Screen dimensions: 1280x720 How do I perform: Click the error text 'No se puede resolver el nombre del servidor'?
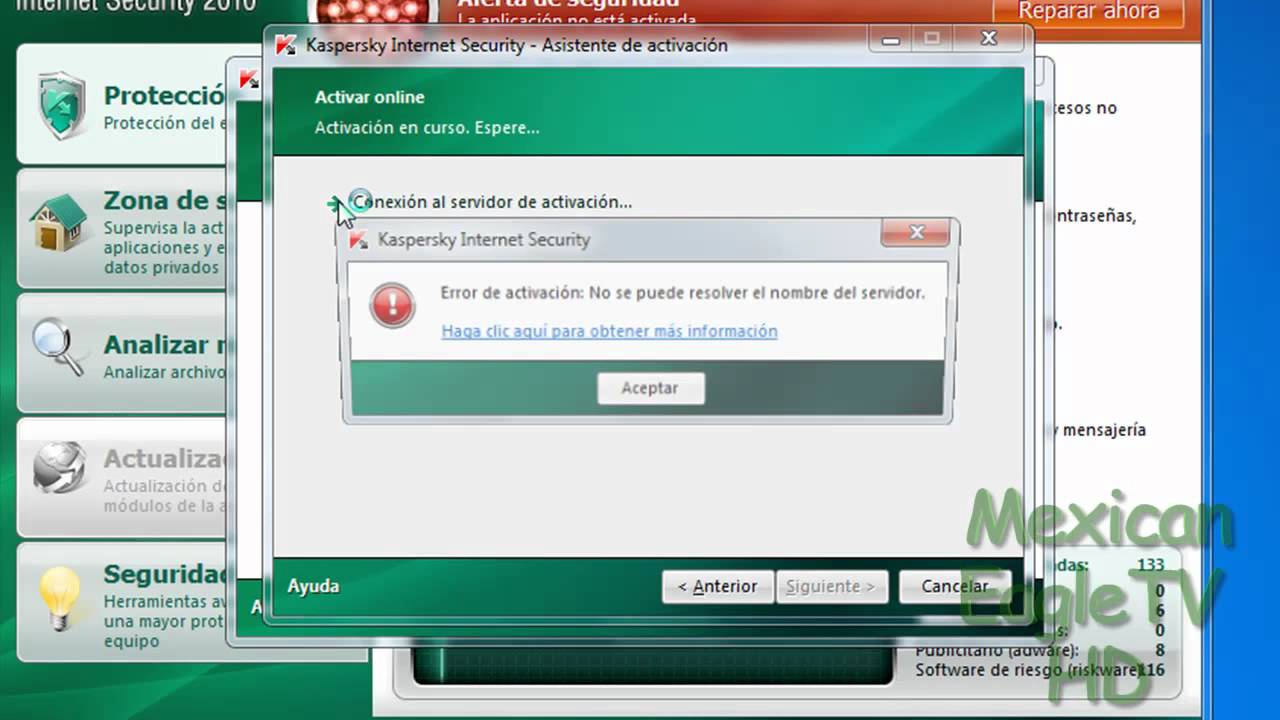(757, 293)
